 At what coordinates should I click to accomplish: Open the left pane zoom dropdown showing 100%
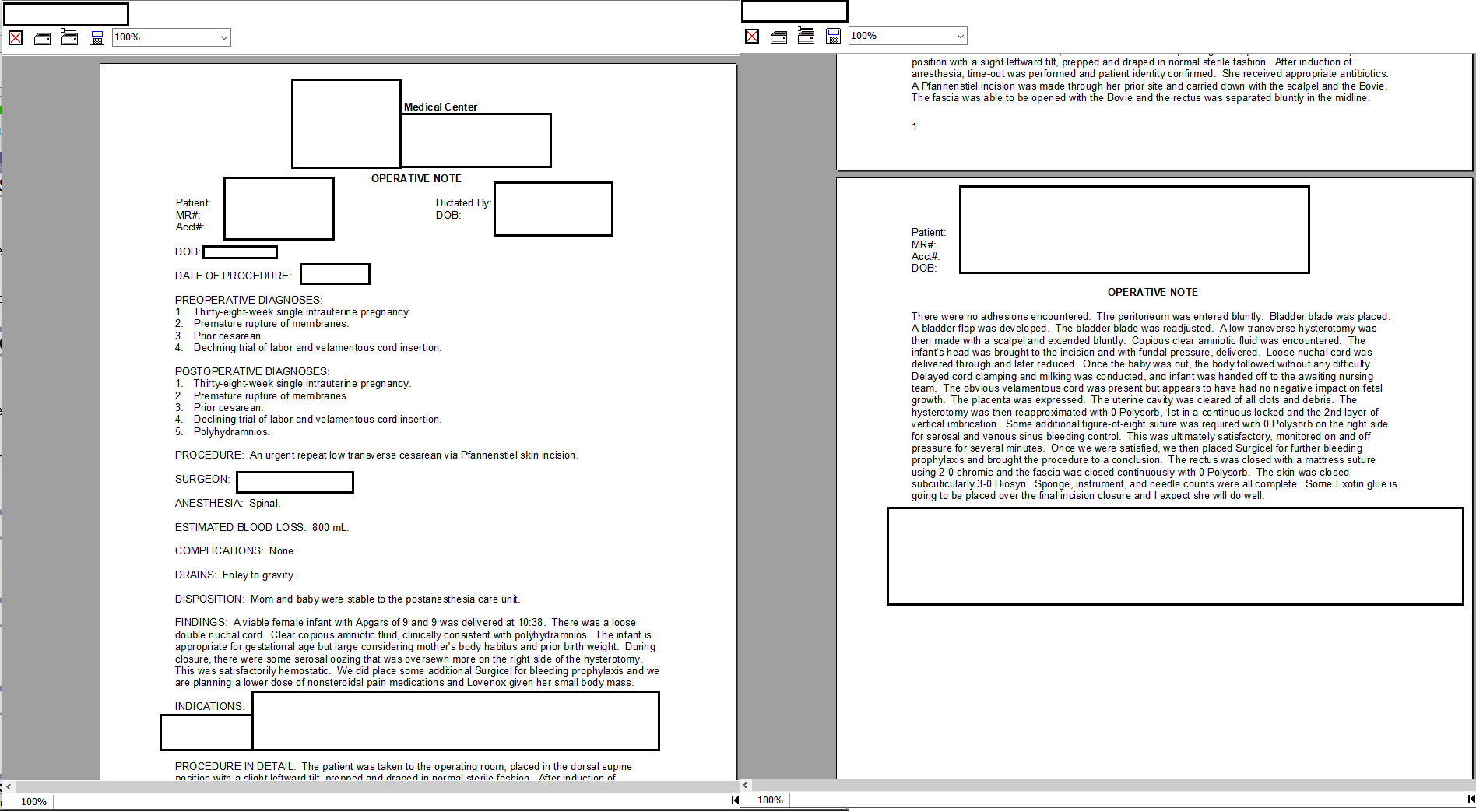171,37
